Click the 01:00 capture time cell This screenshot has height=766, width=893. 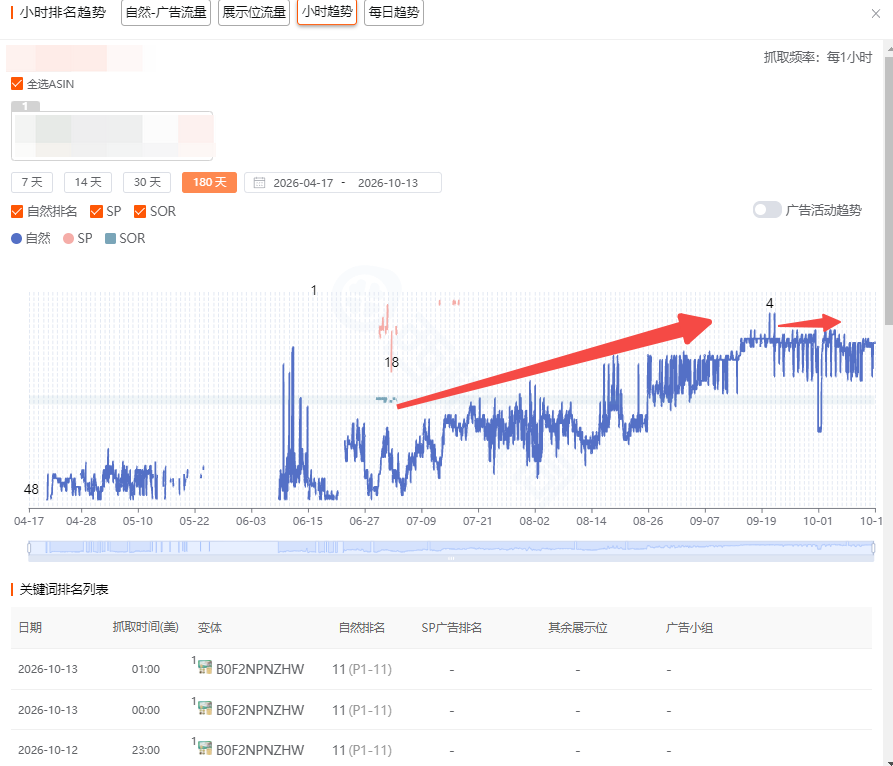pos(146,669)
